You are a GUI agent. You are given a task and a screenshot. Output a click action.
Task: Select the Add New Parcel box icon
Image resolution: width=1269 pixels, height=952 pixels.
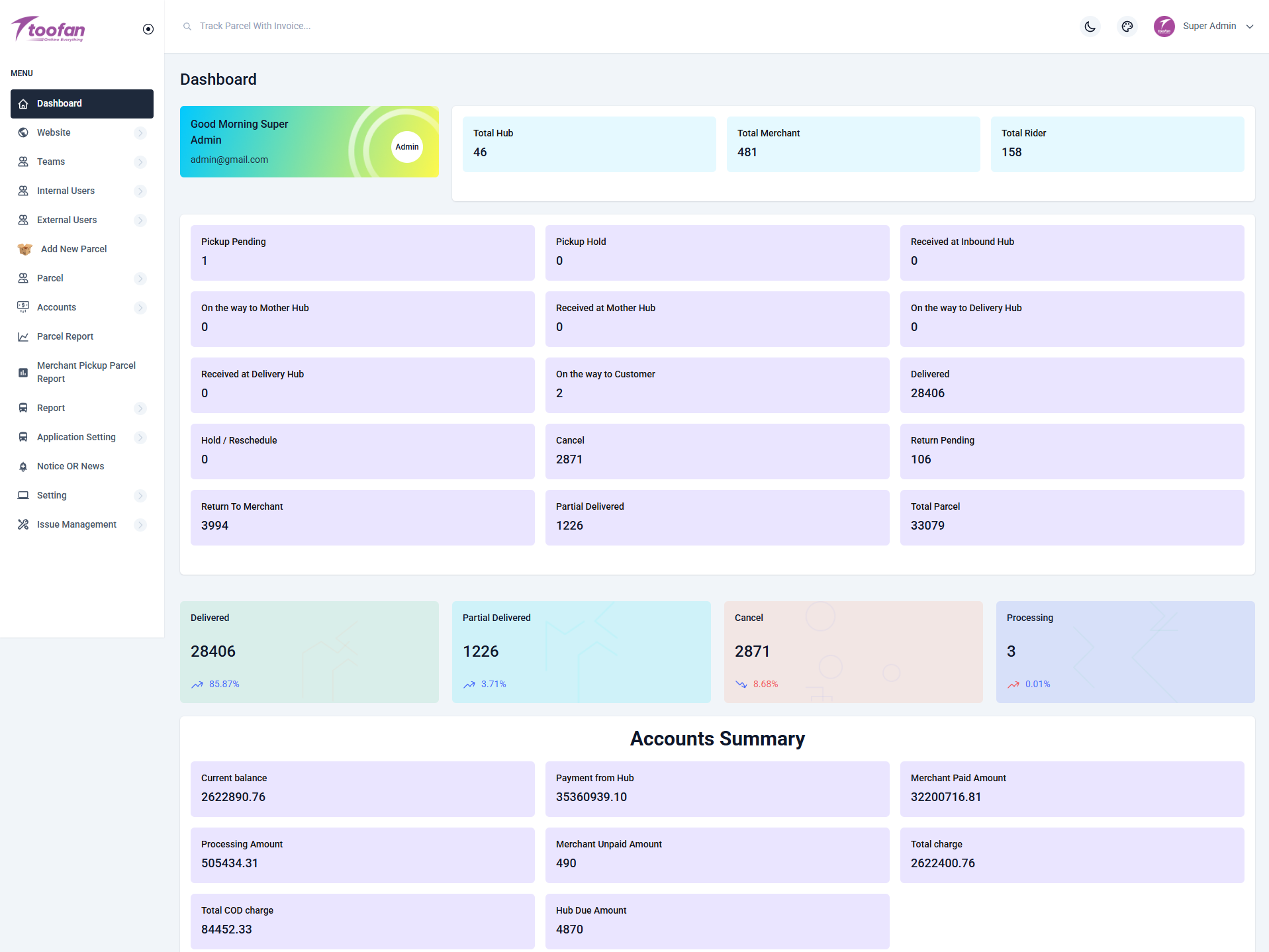(x=24, y=249)
